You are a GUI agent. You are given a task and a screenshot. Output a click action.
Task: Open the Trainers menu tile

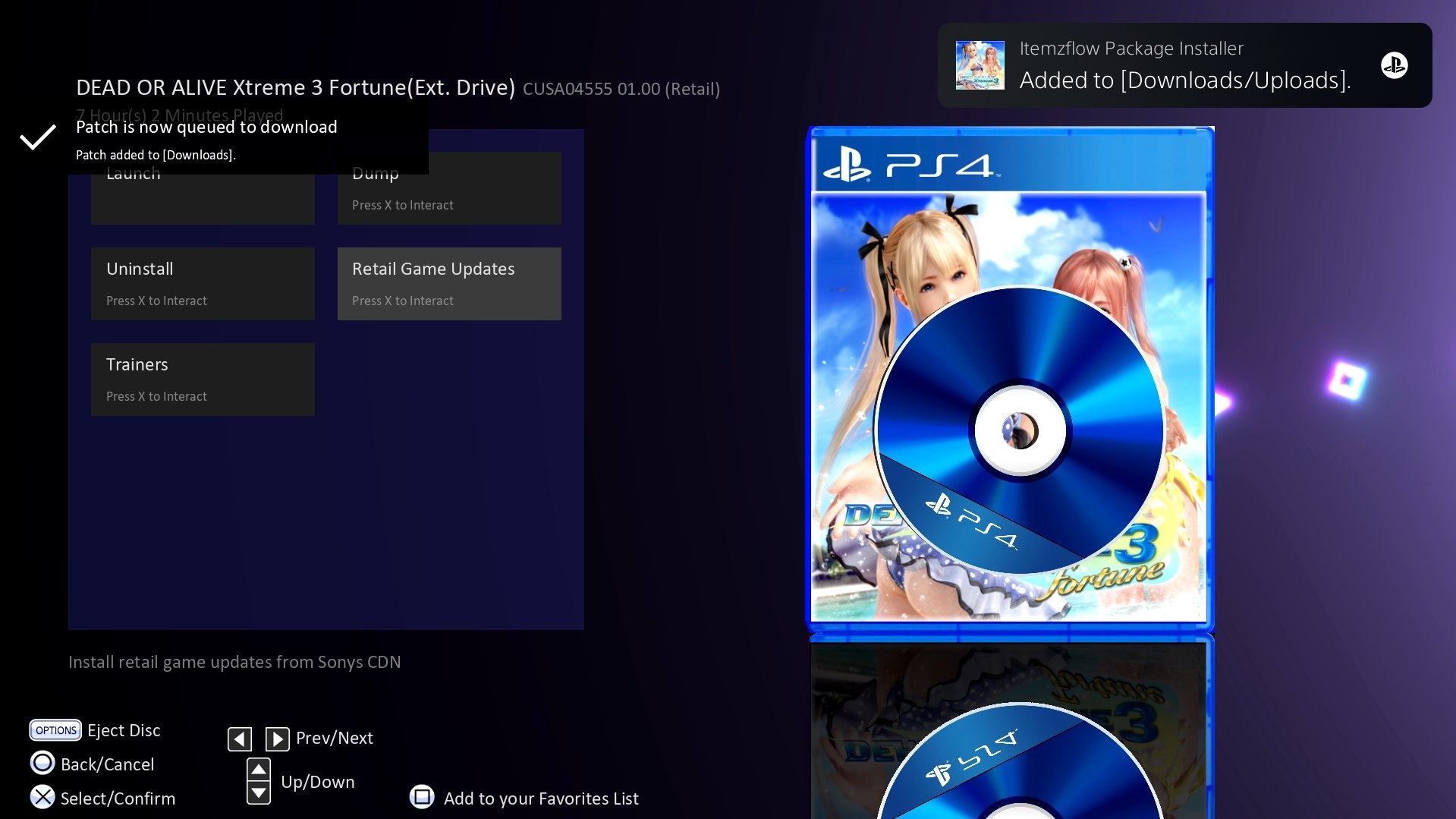click(x=203, y=379)
